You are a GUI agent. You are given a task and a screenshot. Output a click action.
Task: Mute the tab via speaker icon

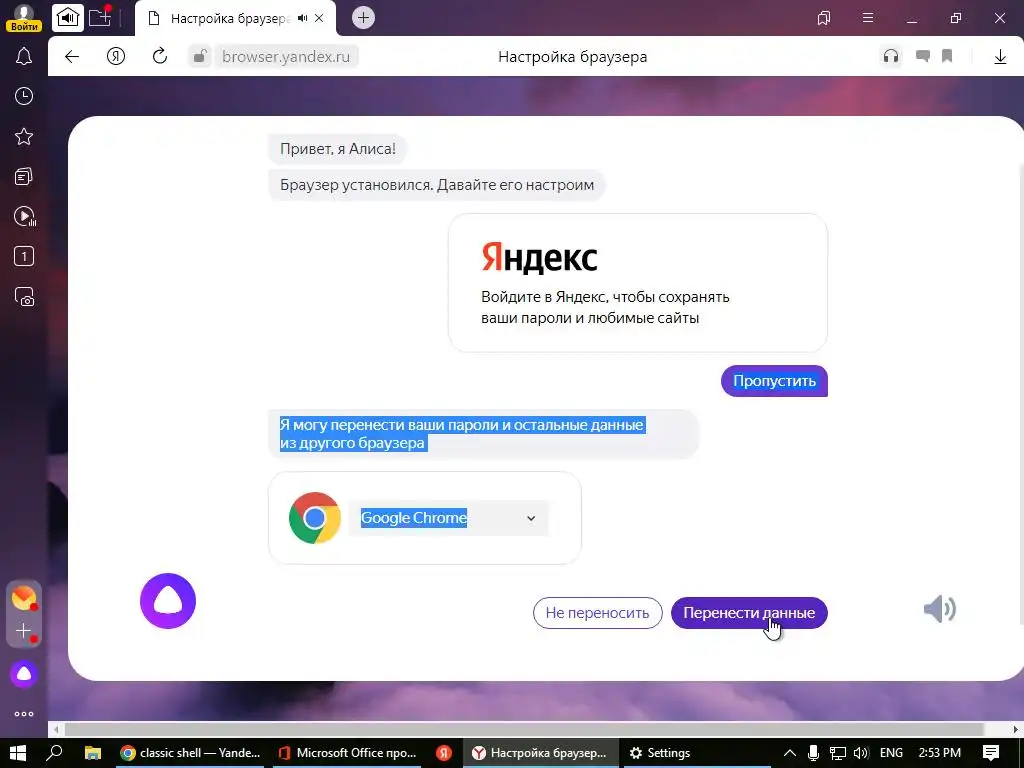pyautogui.click(x=302, y=18)
